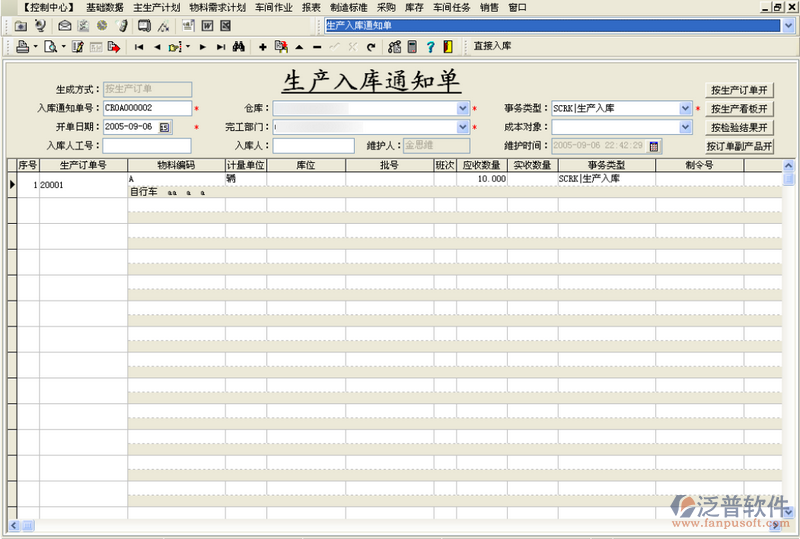Click the refresh/undo arrow icon
This screenshot has height=539, width=800.
tap(371, 46)
